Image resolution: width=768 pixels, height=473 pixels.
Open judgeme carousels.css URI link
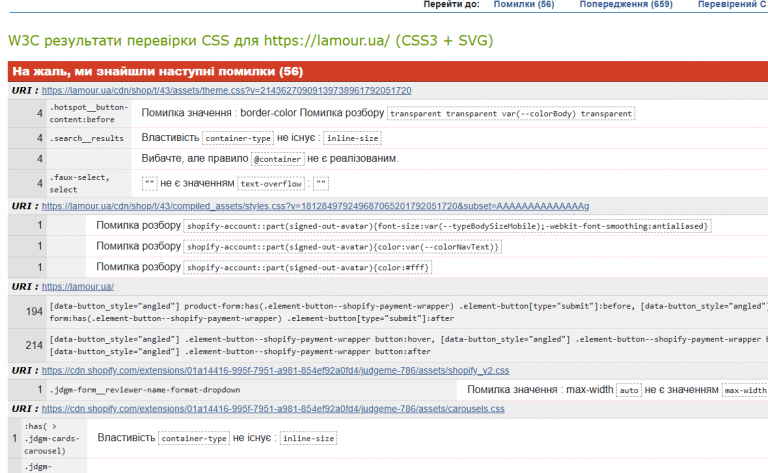pyautogui.click(x=273, y=409)
